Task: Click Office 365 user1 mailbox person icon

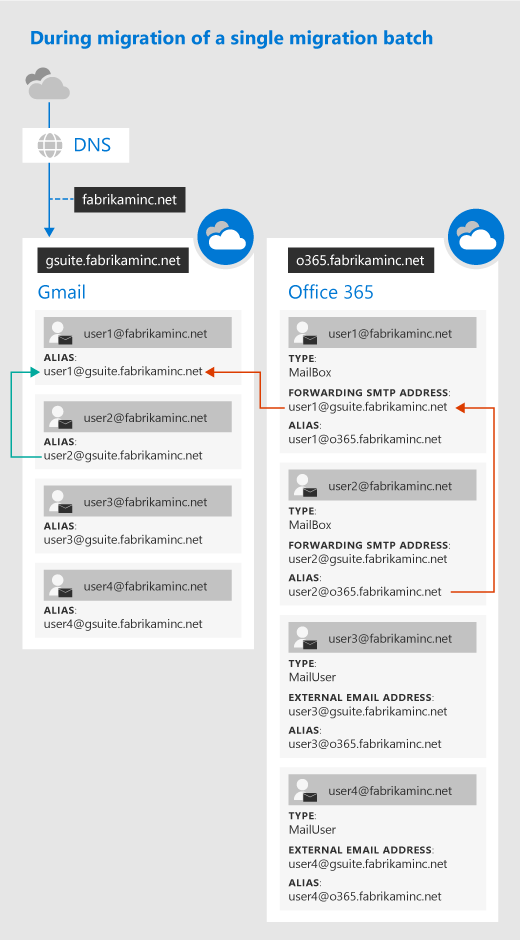Action: (306, 333)
